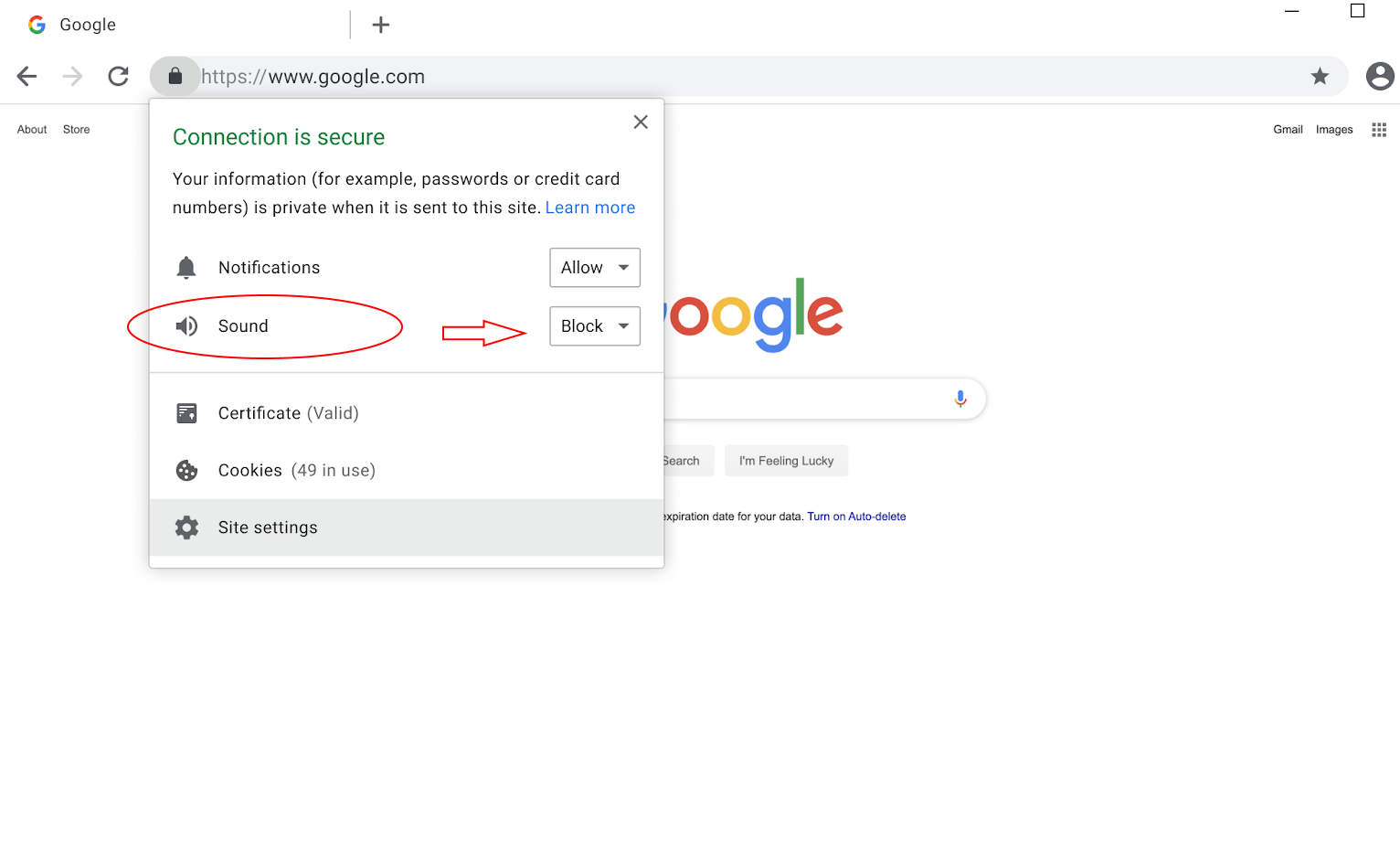Open the About link

[32, 130]
